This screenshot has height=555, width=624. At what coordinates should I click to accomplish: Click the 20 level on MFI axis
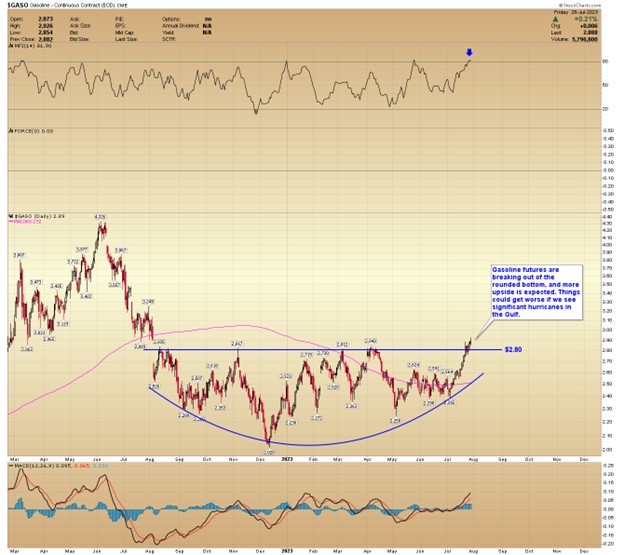[605, 109]
